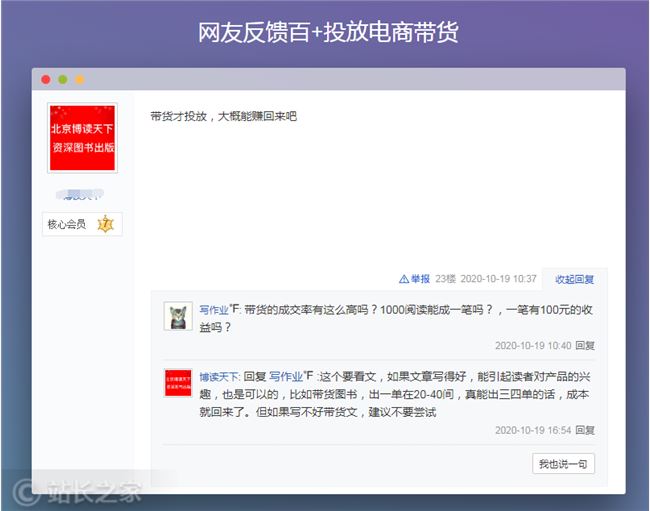Click the post text 带货才投放，大概能赚回来吧
The height and width of the screenshot is (511, 650).
coord(223,116)
